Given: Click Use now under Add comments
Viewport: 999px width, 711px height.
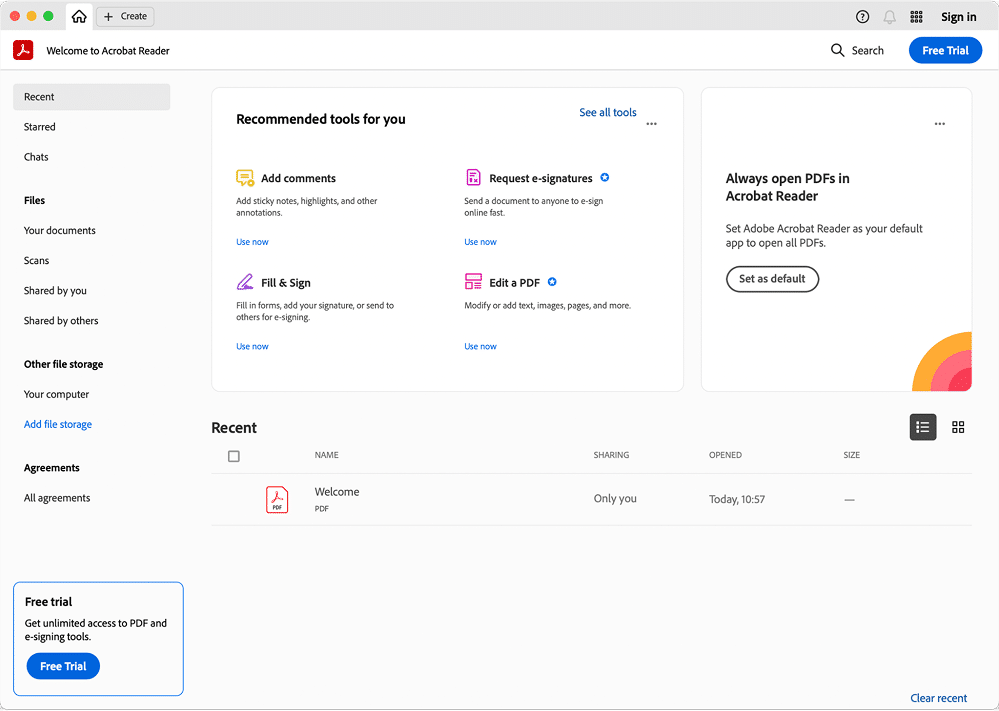Looking at the screenshot, I should click(252, 242).
